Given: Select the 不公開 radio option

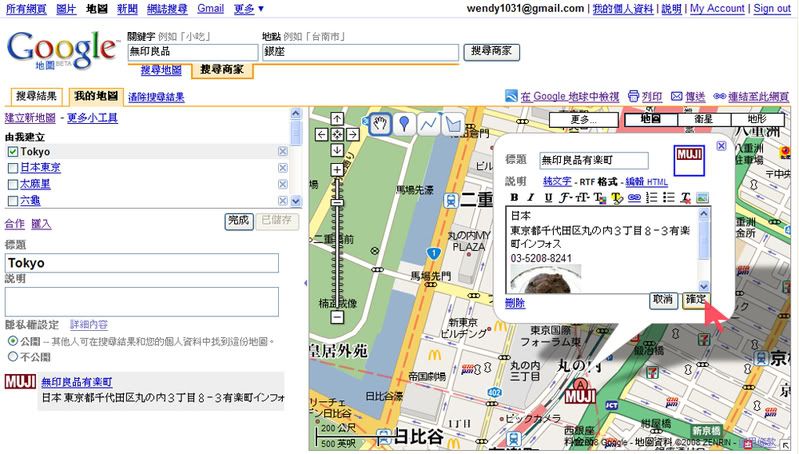Looking at the screenshot, I should click(12, 356).
